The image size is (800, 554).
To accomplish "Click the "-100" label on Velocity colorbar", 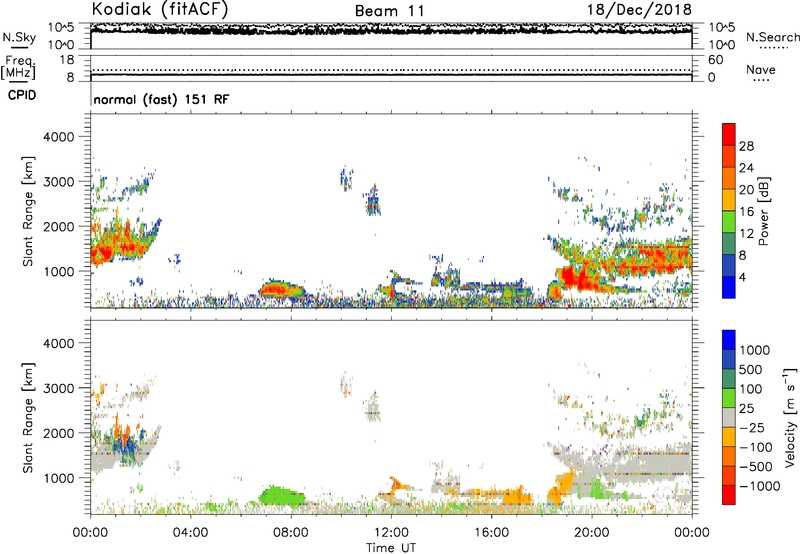I will 755,447.
